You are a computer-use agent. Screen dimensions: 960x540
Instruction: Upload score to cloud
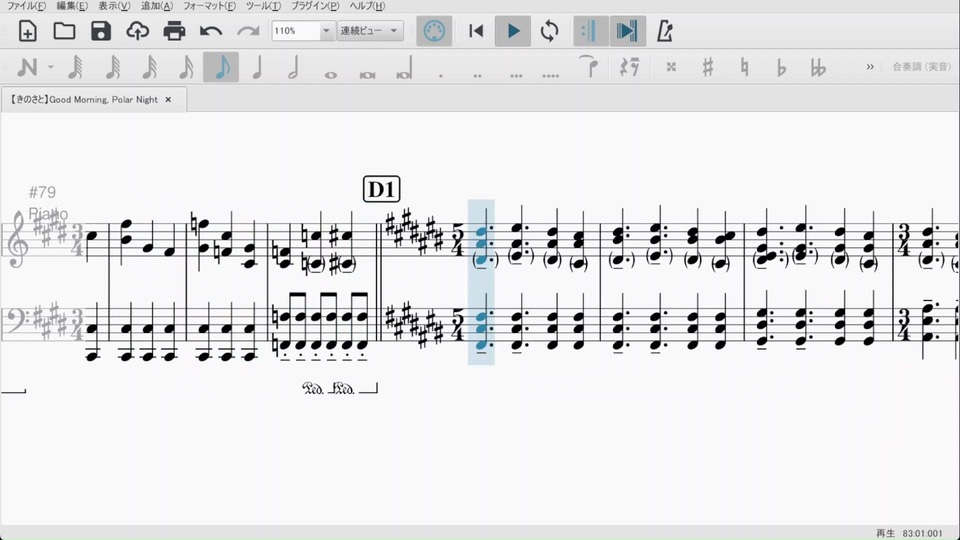pos(137,31)
